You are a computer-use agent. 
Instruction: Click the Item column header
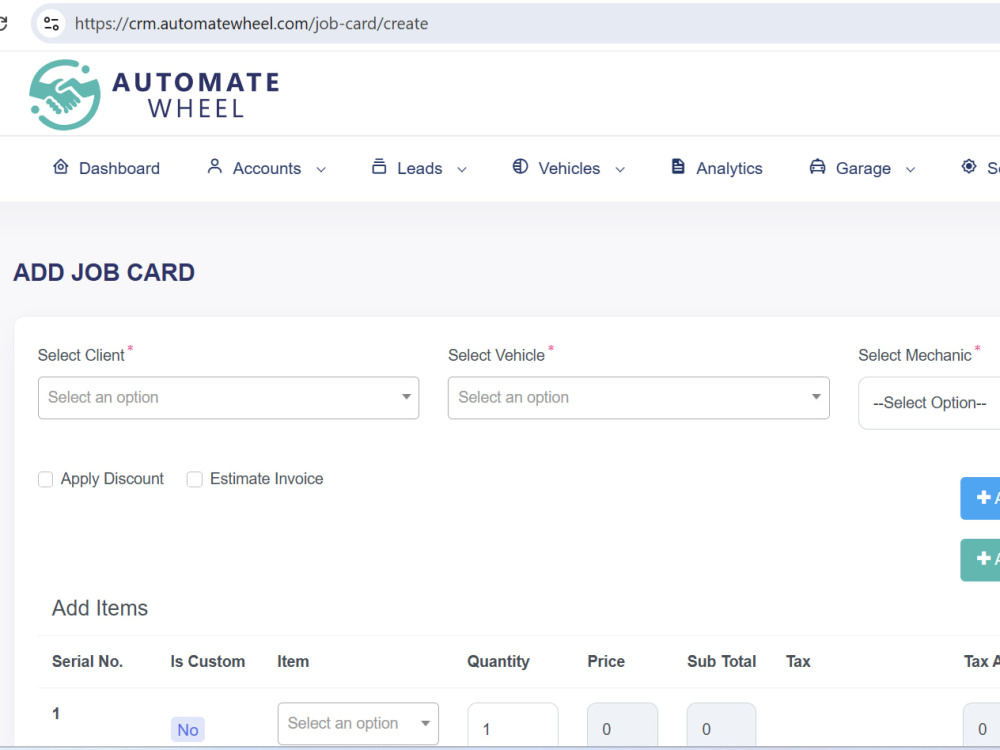(293, 662)
